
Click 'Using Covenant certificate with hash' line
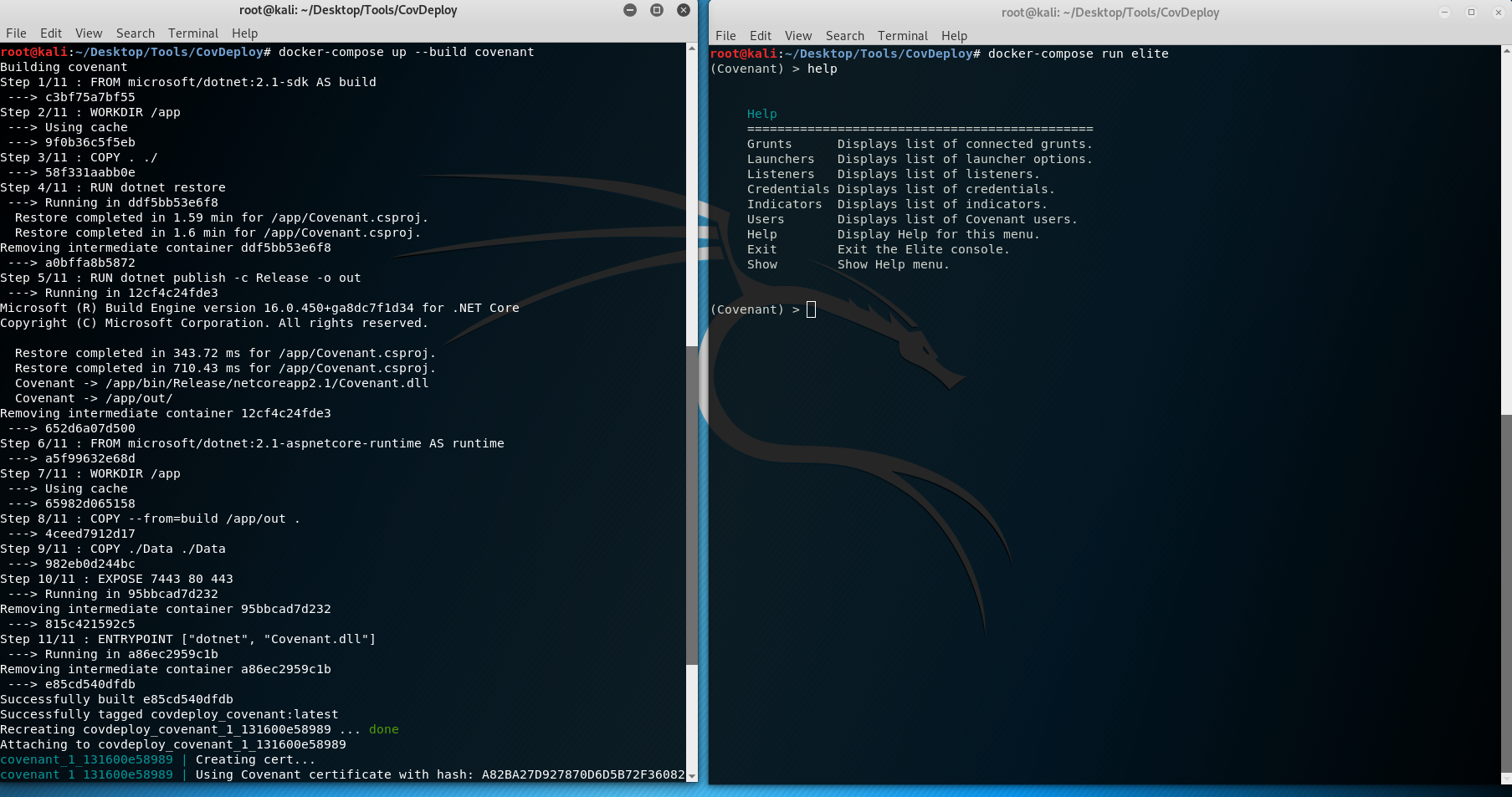pyautogui.click(x=440, y=774)
